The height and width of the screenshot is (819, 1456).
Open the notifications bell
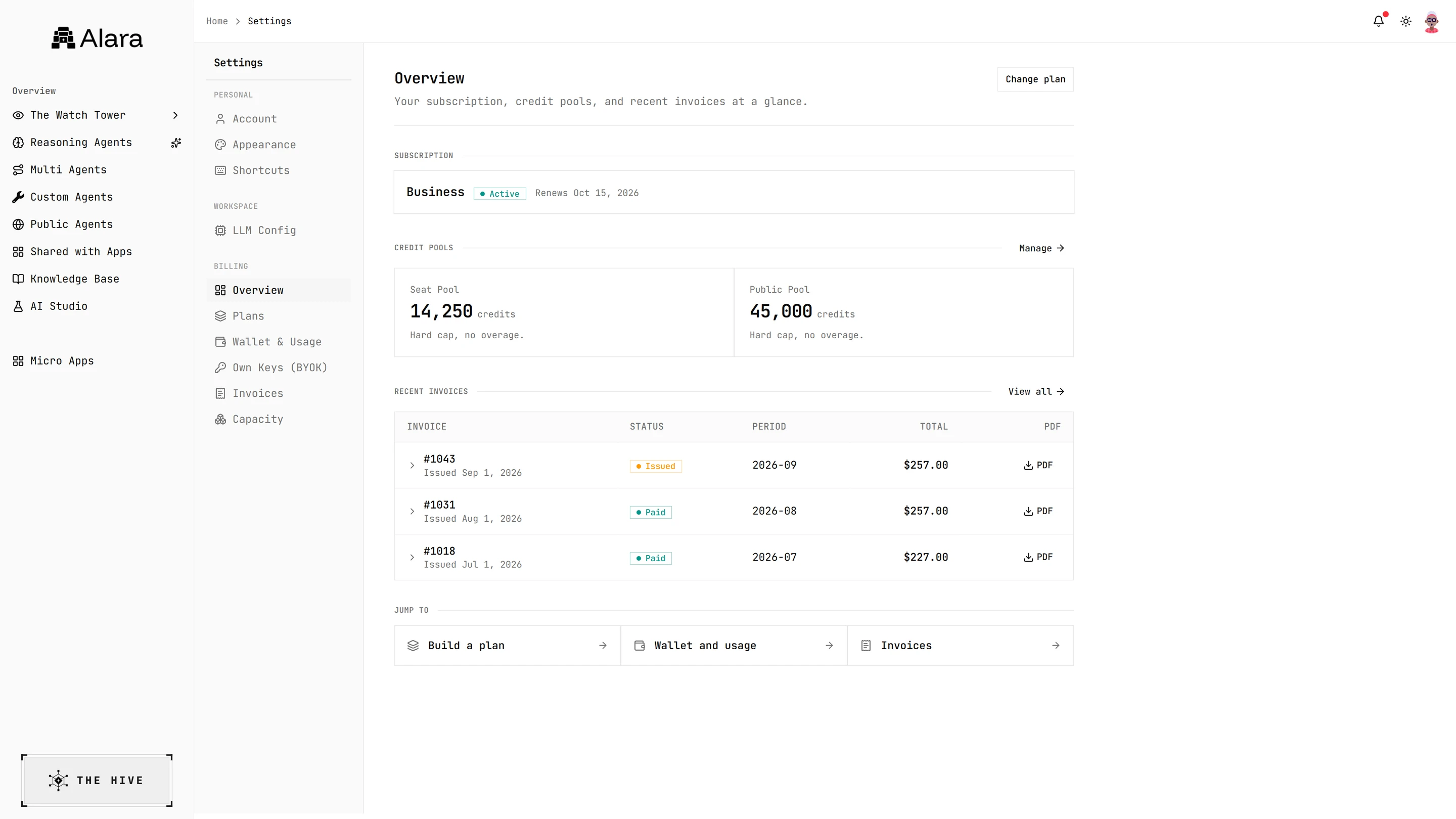click(1379, 21)
